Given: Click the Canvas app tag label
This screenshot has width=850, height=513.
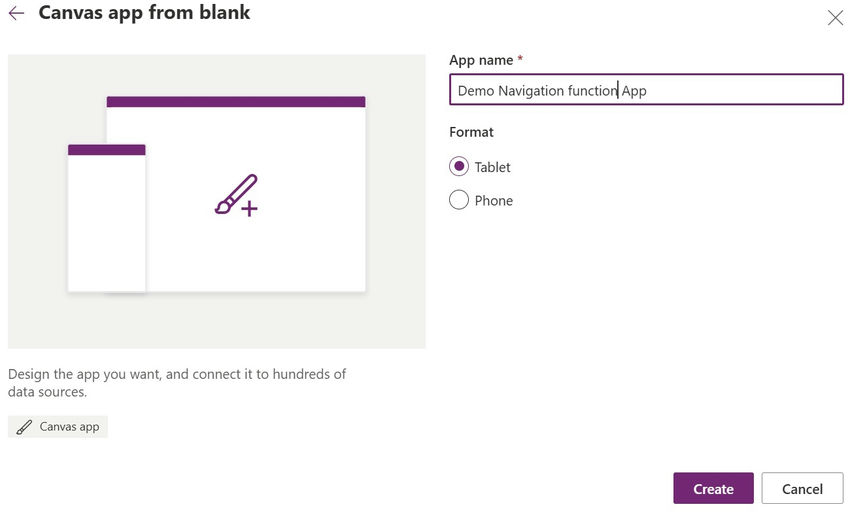Looking at the screenshot, I should tap(69, 427).
